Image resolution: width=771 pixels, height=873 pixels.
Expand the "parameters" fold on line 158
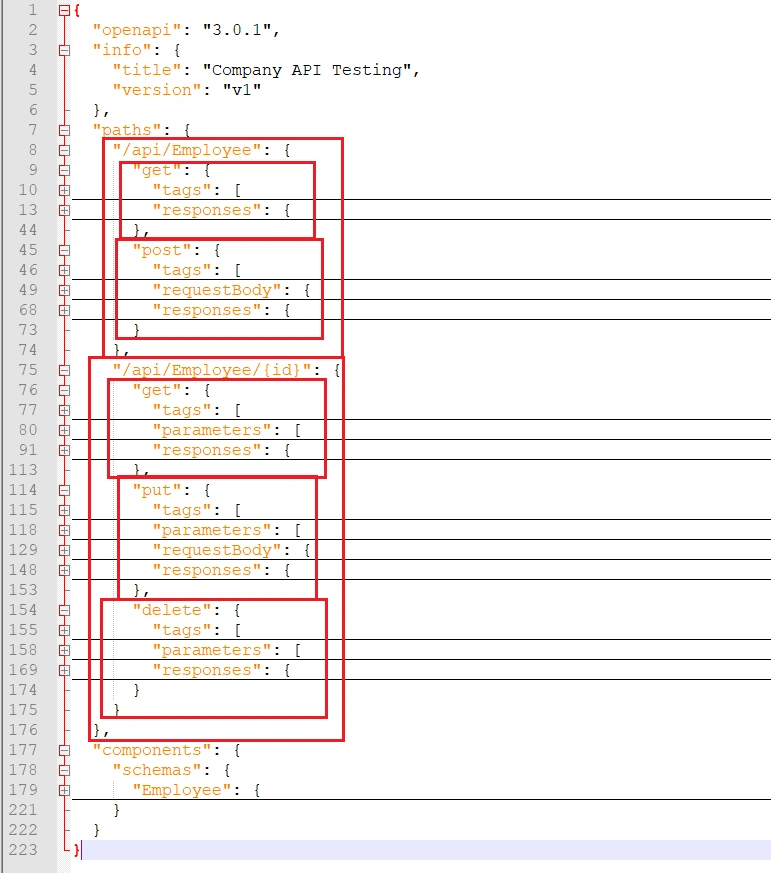65,650
